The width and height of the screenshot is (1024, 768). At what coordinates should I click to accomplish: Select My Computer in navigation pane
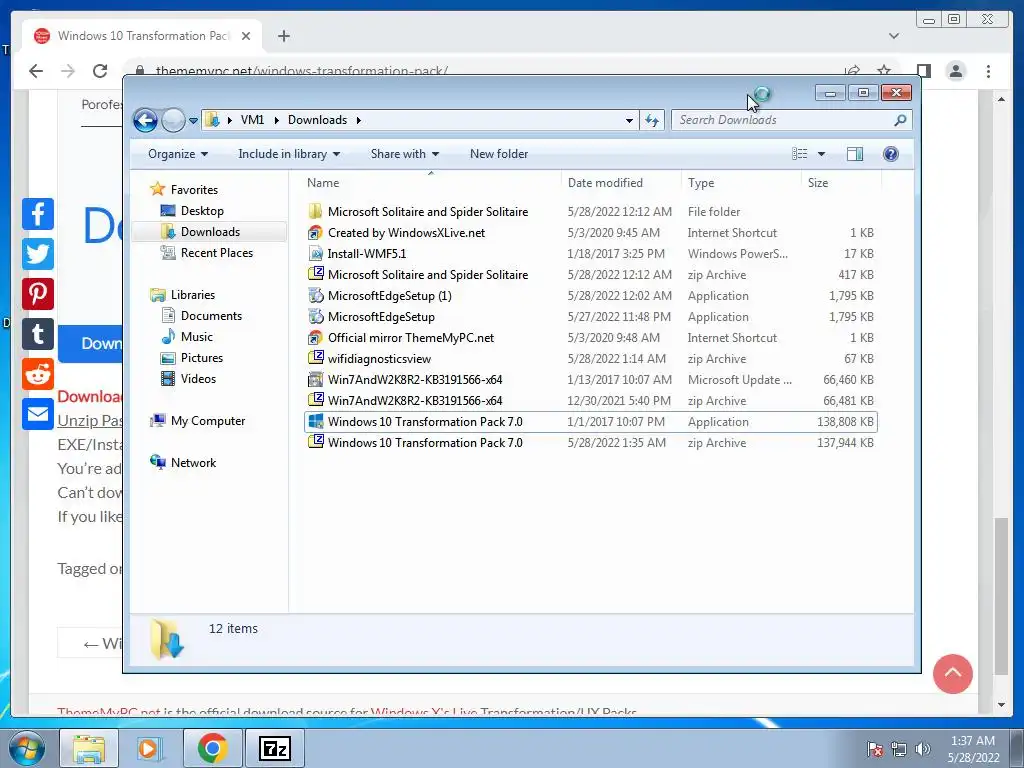[208, 421]
